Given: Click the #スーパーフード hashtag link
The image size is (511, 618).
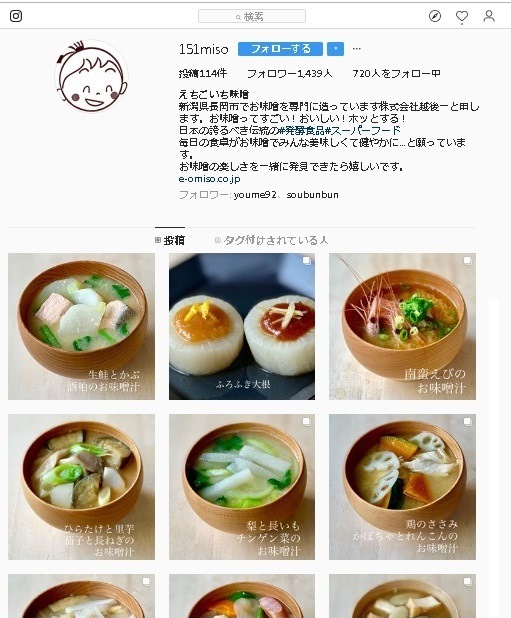Looking at the screenshot, I should 363,130.
